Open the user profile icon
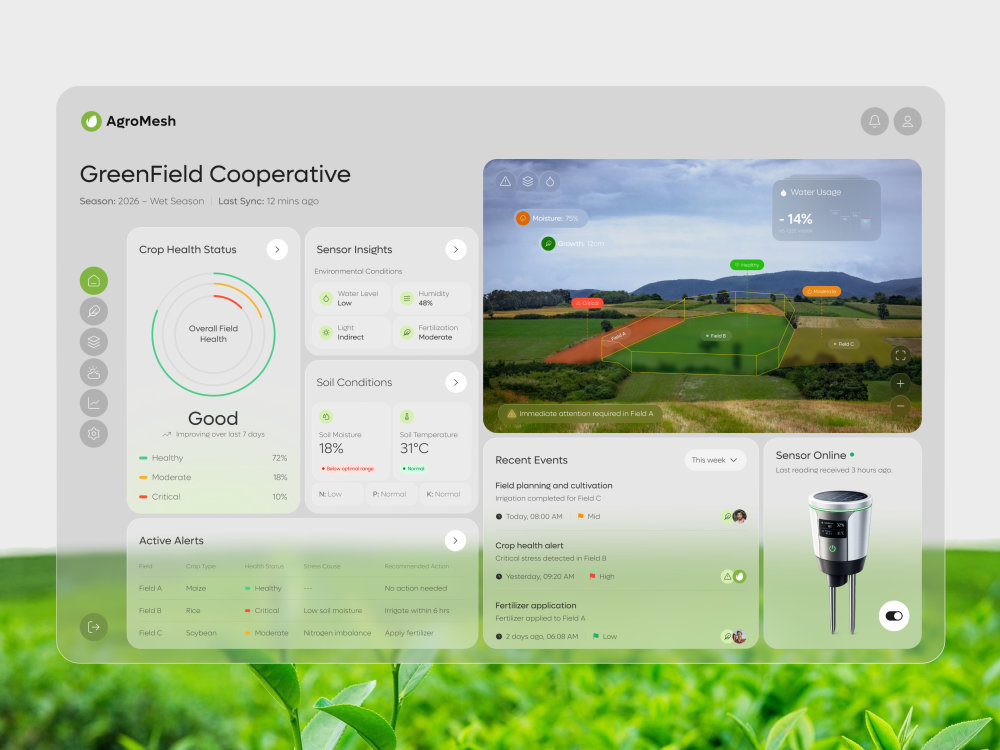The width and height of the screenshot is (1000, 750). tap(908, 121)
